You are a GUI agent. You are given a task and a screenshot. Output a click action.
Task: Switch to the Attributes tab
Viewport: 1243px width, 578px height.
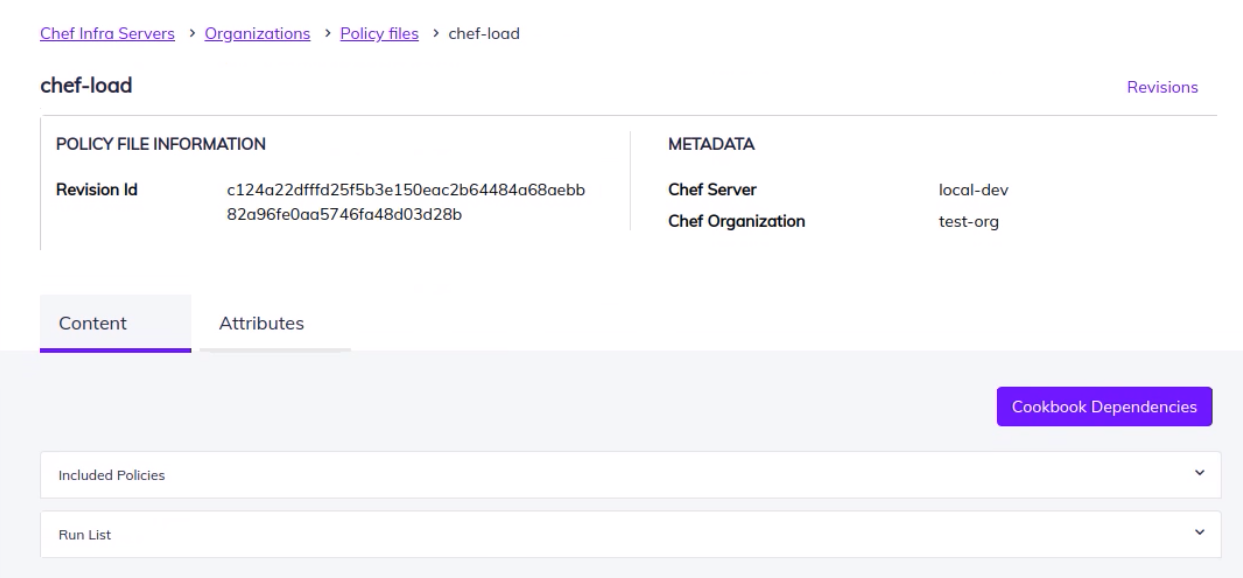pyautogui.click(x=261, y=323)
